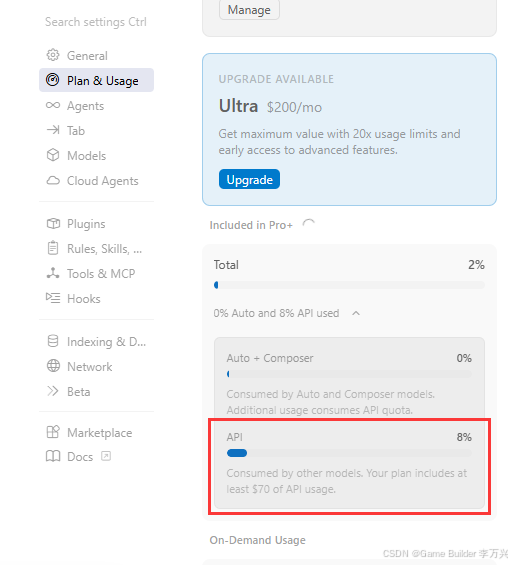Viewport: 512px width, 565px height.
Task: Collapse the Auto and API usage breakdown
Action: pyautogui.click(x=356, y=313)
